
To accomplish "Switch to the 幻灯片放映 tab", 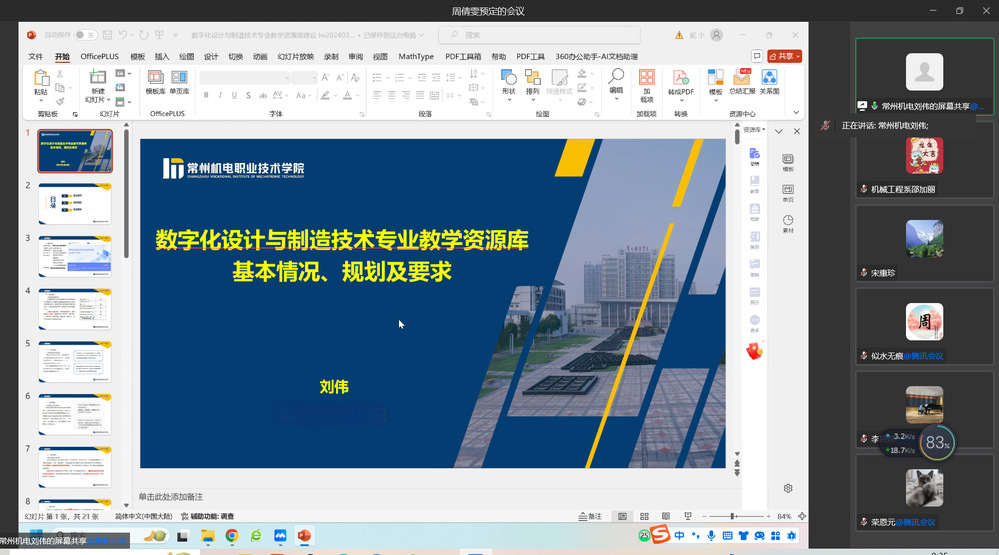I will point(295,57).
